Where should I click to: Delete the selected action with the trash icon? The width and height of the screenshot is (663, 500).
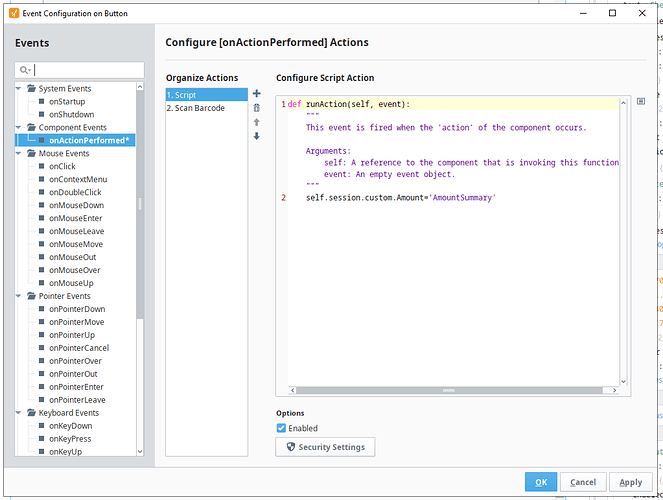pyautogui.click(x=256, y=108)
